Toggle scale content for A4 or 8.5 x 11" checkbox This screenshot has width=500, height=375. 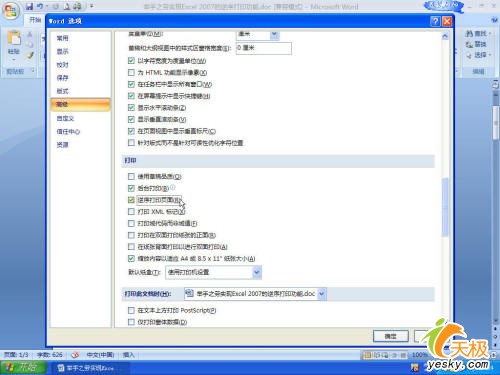(x=131, y=258)
